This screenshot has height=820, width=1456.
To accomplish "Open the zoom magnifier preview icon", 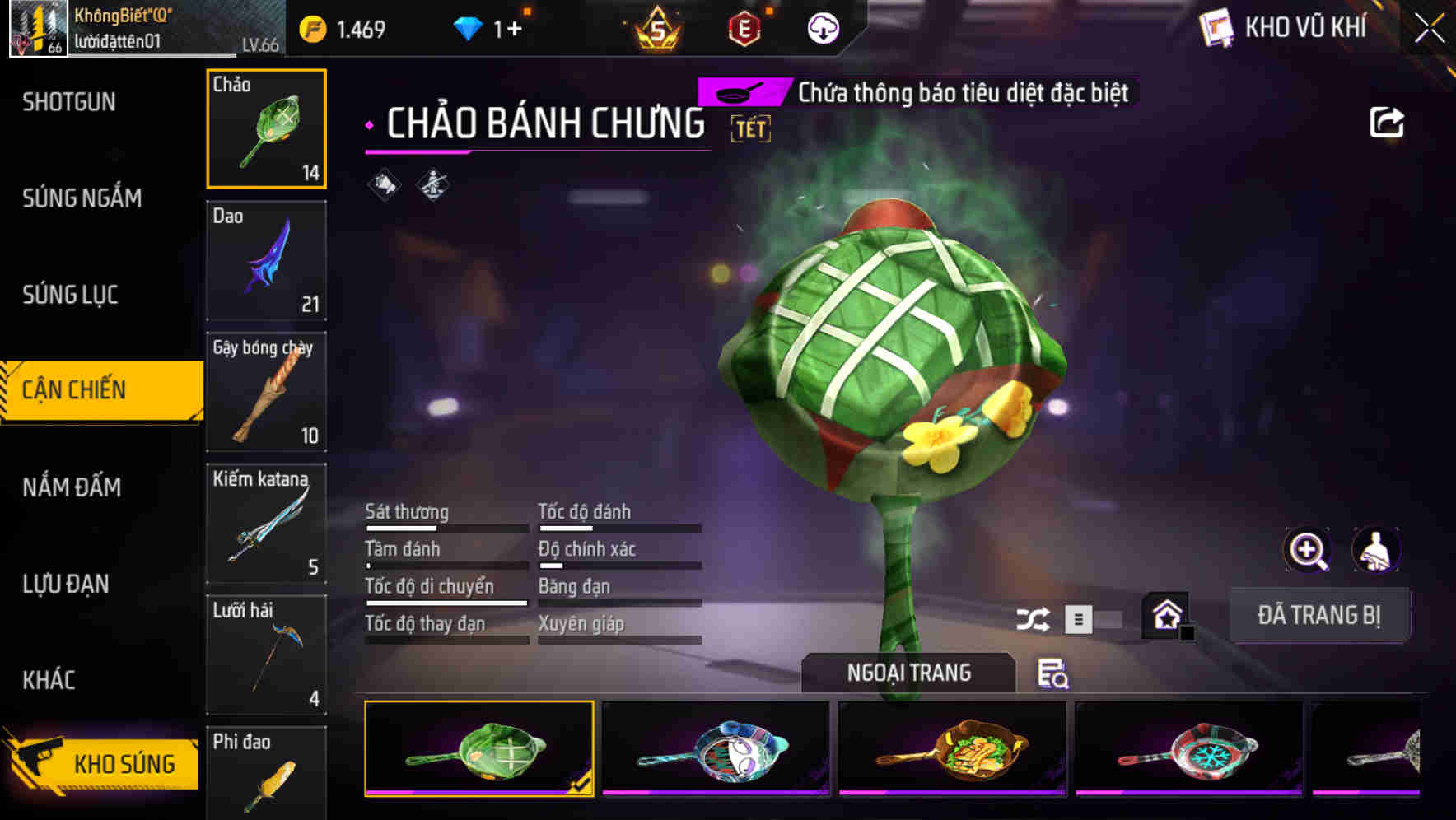I will pyautogui.click(x=1308, y=550).
